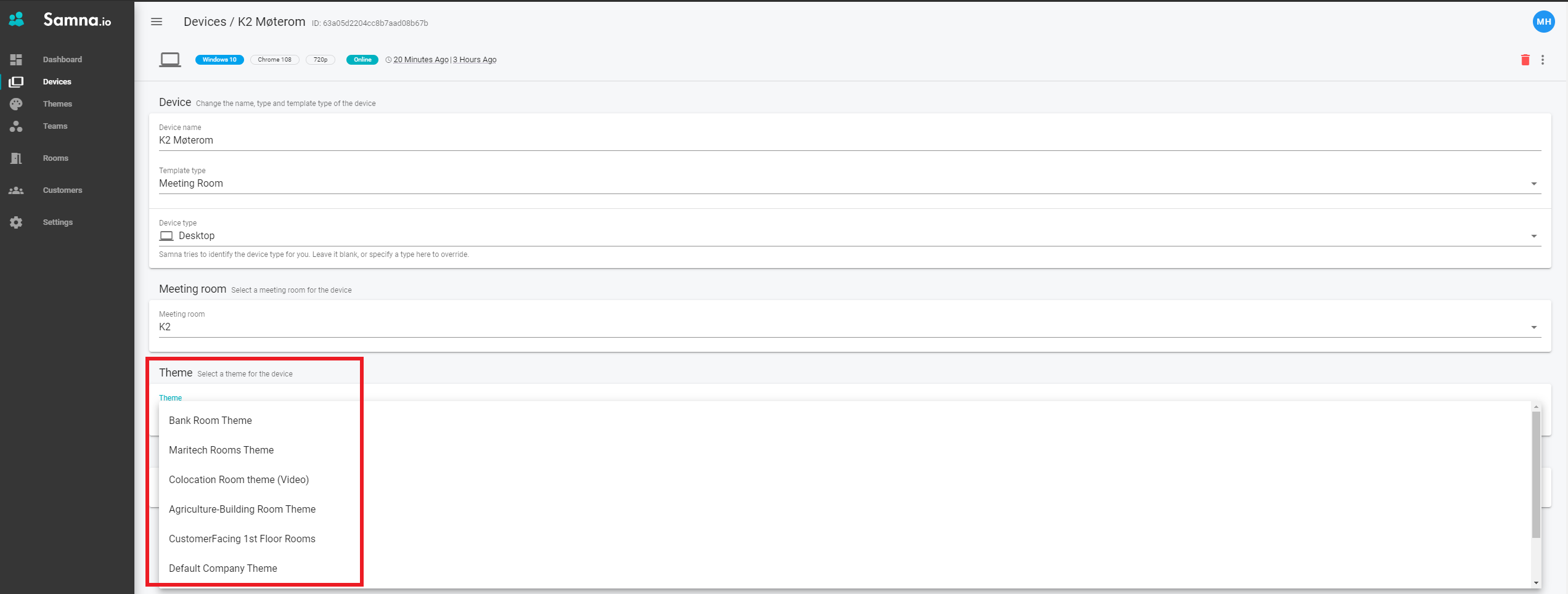Open Settings via gear icon
This screenshot has width=1568, height=594.
pyautogui.click(x=16, y=222)
